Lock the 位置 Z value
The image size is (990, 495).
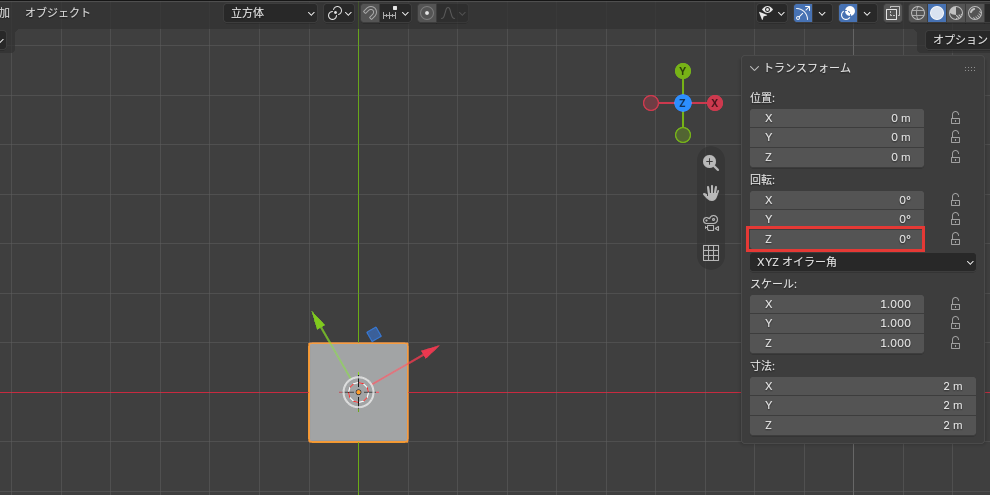pyautogui.click(x=955, y=157)
